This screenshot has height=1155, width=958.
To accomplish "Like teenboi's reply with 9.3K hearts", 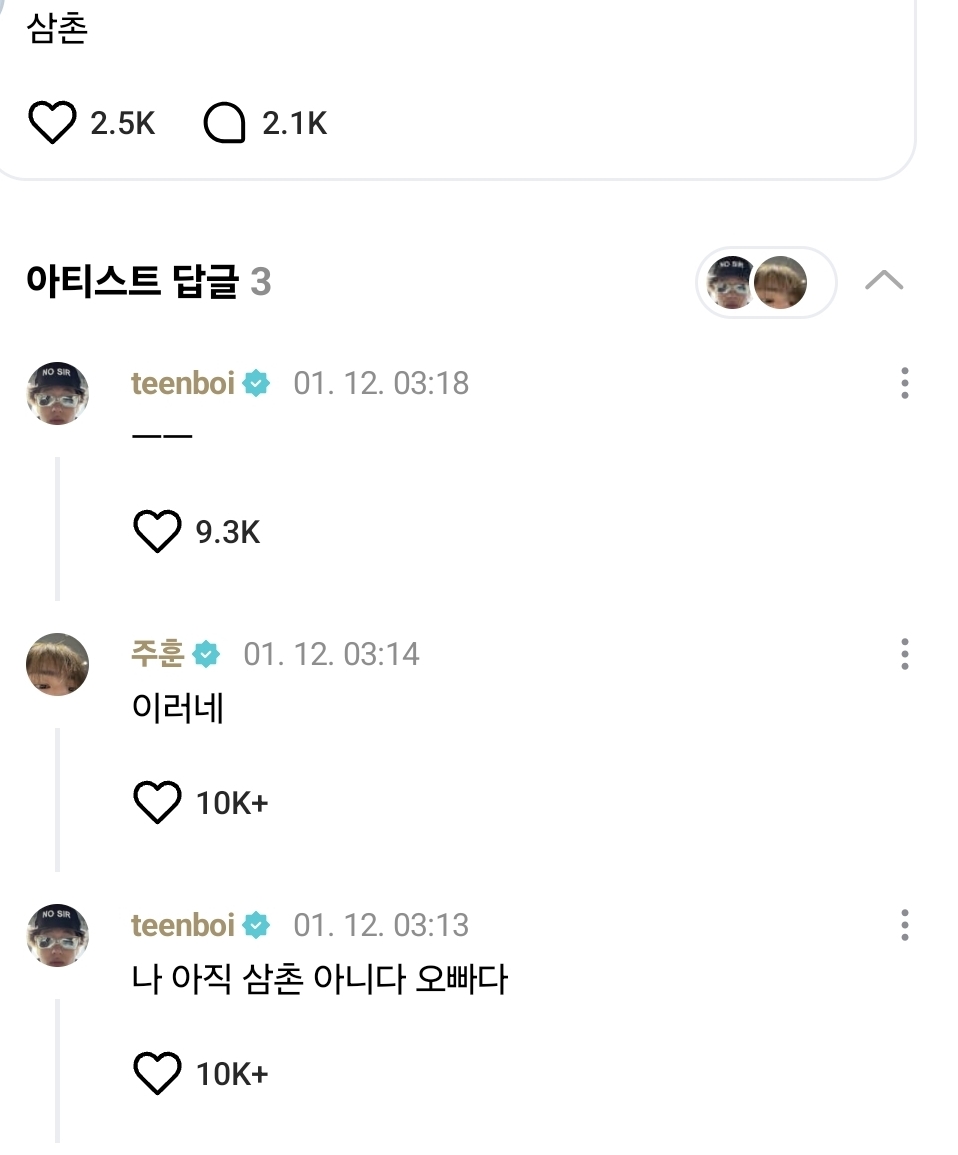I will pyautogui.click(x=157, y=532).
